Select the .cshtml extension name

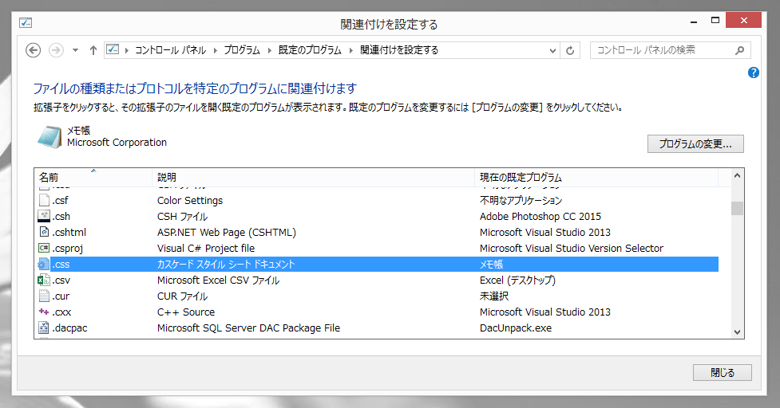pyautogui.click(x=69, y=232)
